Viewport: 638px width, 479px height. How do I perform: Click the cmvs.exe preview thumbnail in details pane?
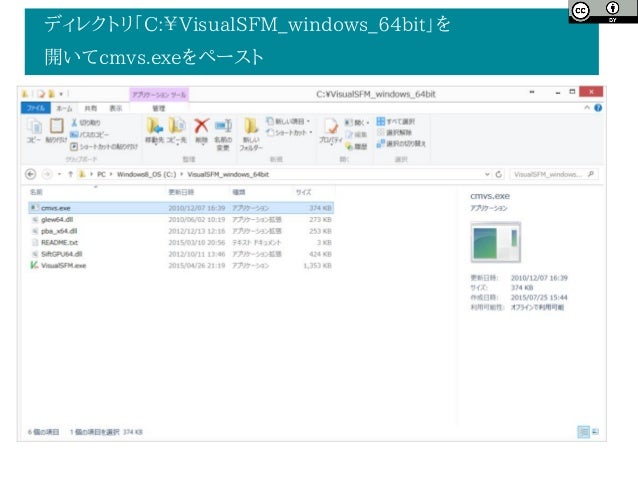click(x=496, y=242)
